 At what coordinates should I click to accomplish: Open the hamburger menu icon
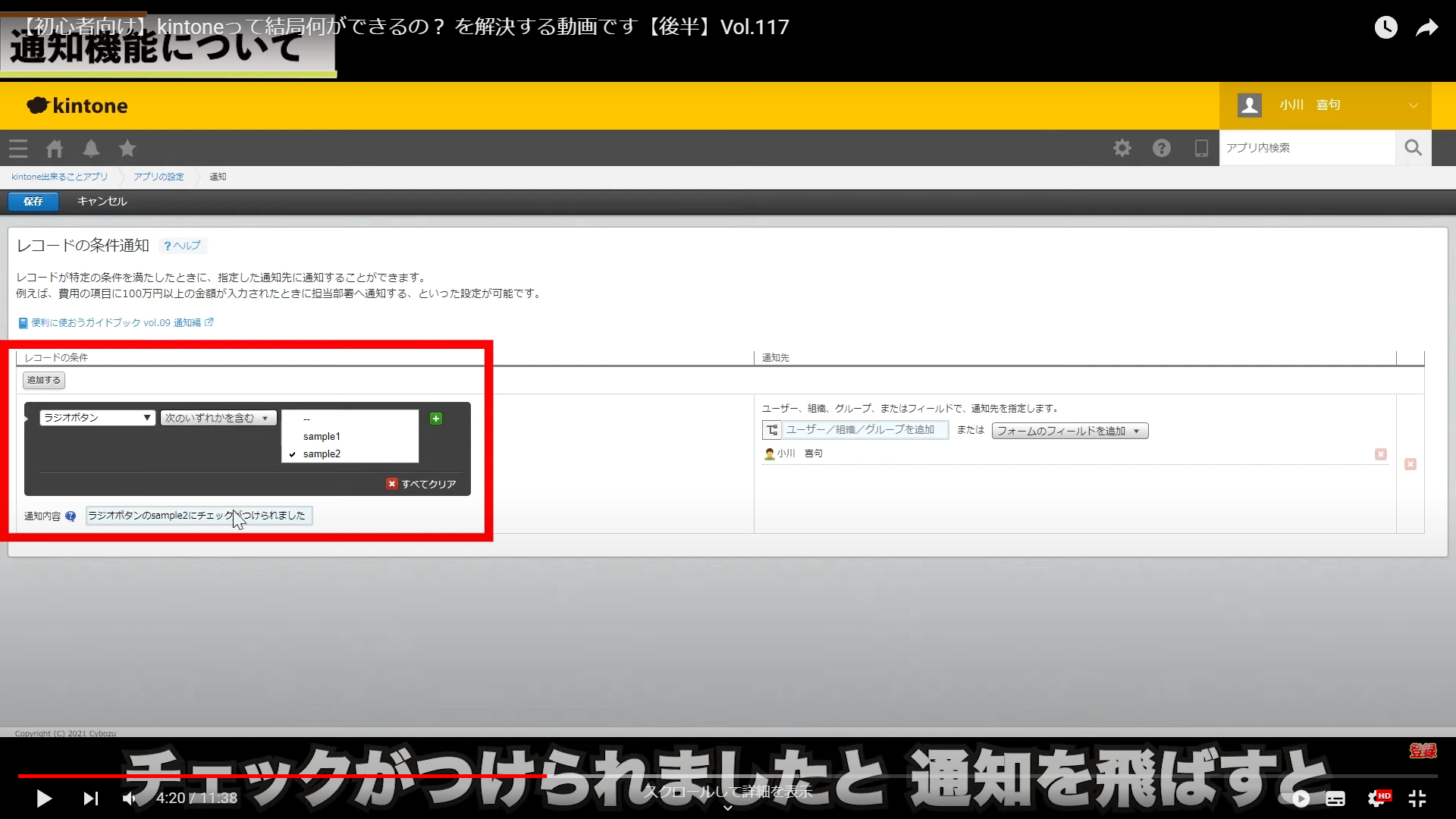coord(18,149)
